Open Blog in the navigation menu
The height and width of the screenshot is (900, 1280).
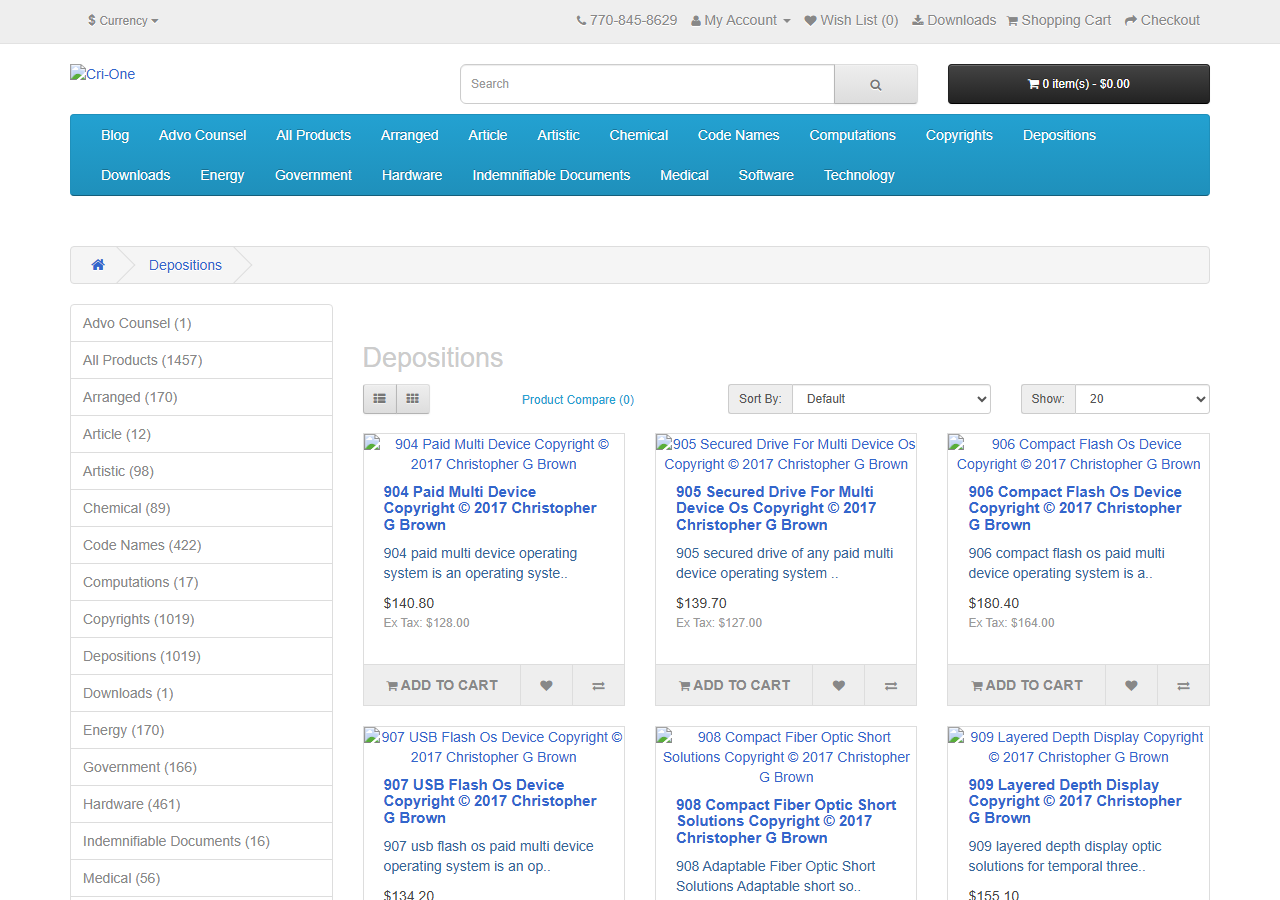point(115,135)
